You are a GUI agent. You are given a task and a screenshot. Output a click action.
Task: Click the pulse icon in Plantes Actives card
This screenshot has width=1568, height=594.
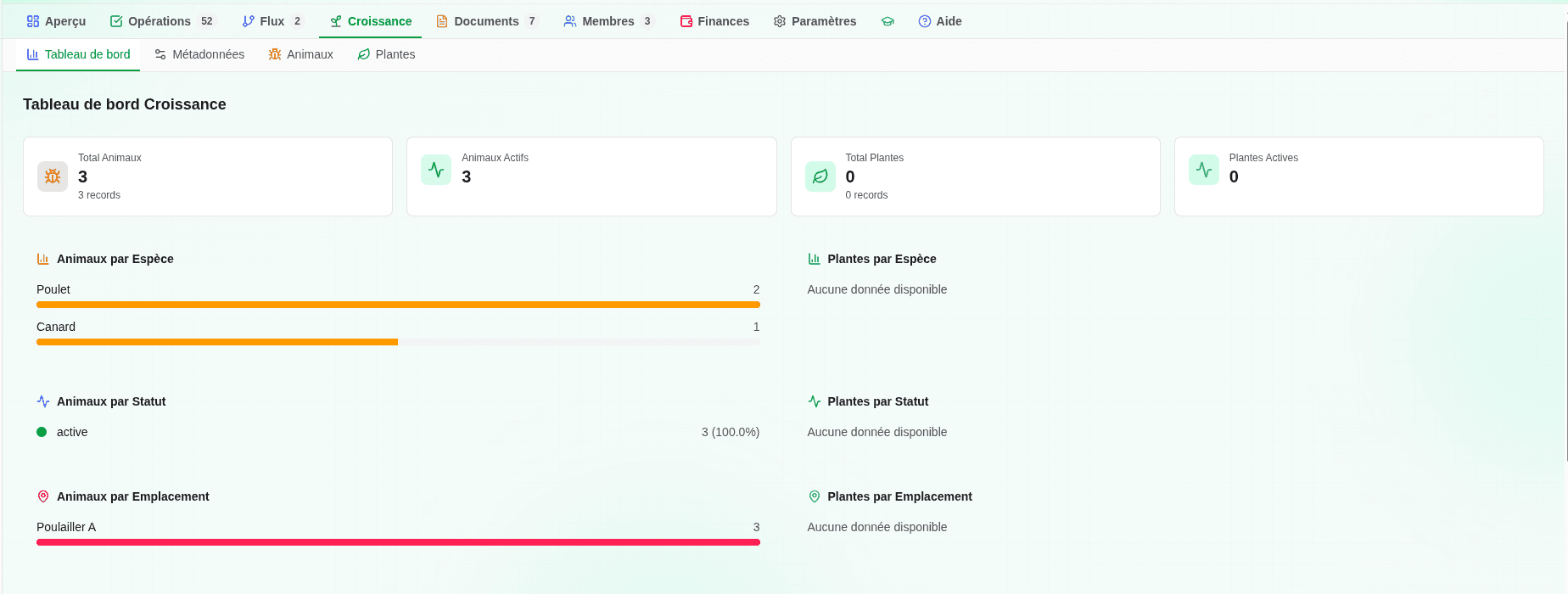point(1203,170)
